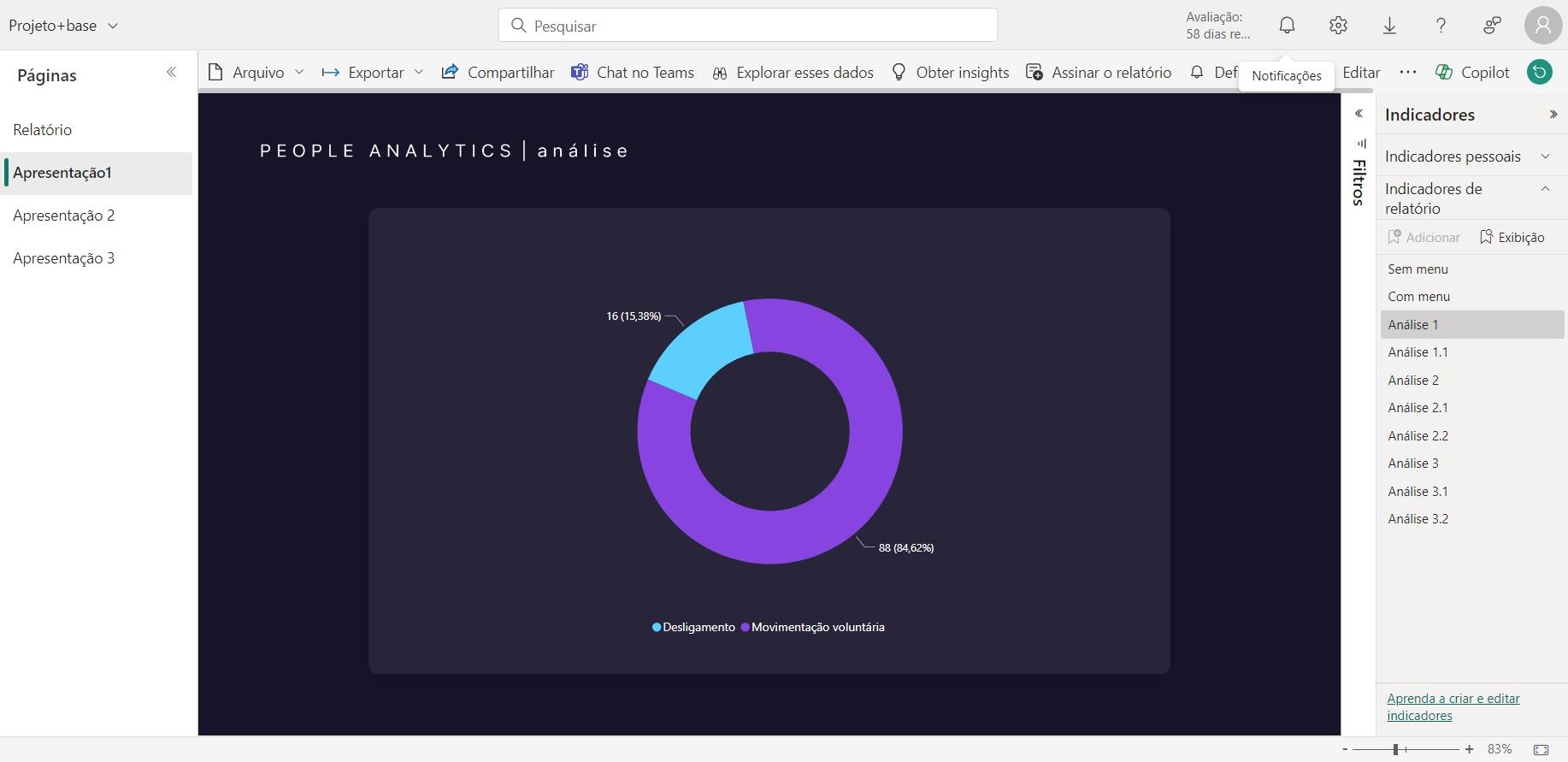Click the 16 (15,38%) data label

tap(634, 316)
